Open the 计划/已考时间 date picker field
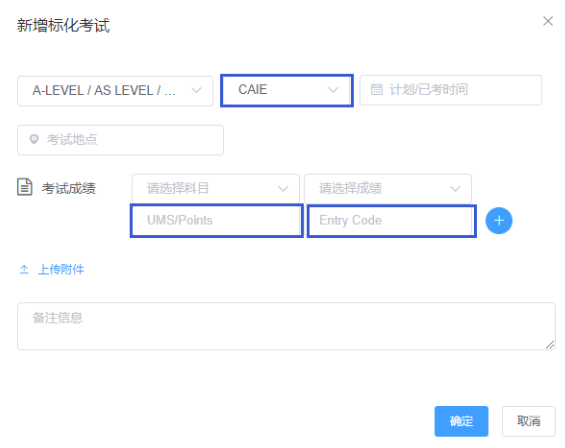This screenshot has width=565, height=448. pyautogui.click(x=451, y=90)
